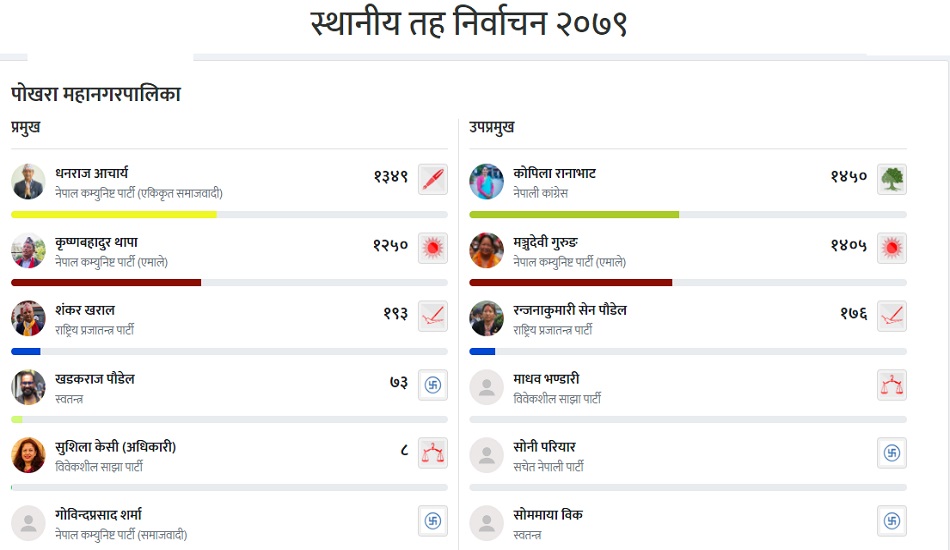Image resolution: width=950 pixels, height=550 pixels.
Task: Click scales symbol beside सुशिला केसी
Action: click(432, 453)
